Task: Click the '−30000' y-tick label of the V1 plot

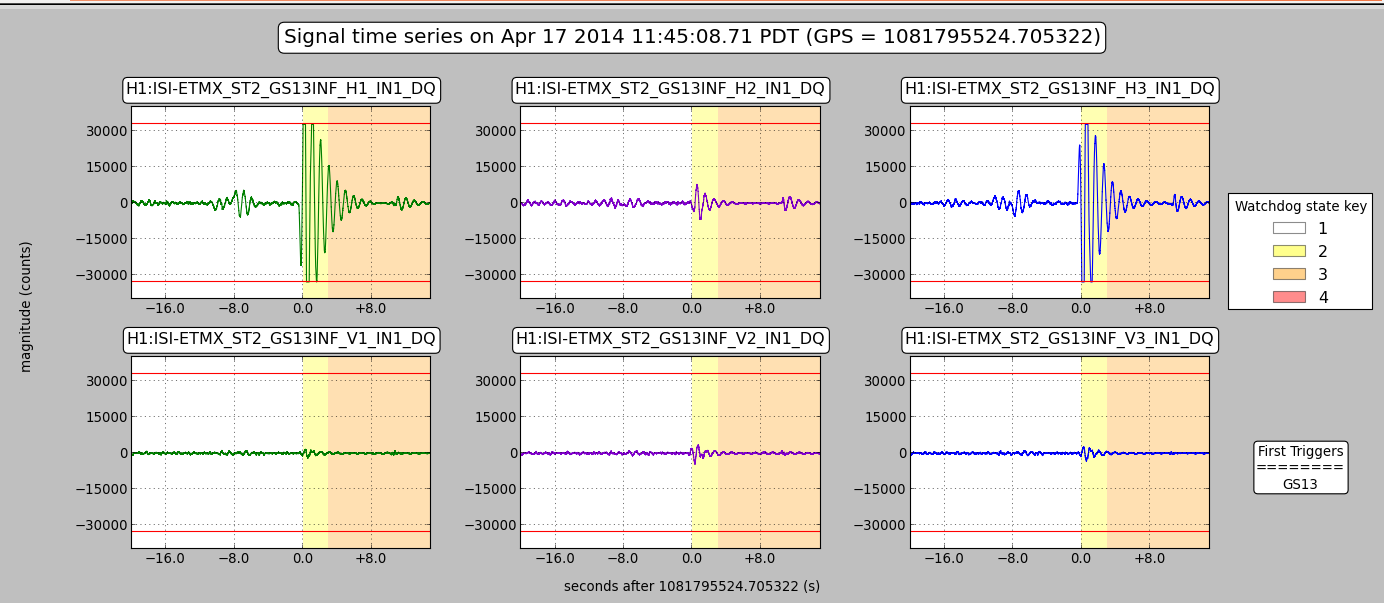Action: pos(100,525)
